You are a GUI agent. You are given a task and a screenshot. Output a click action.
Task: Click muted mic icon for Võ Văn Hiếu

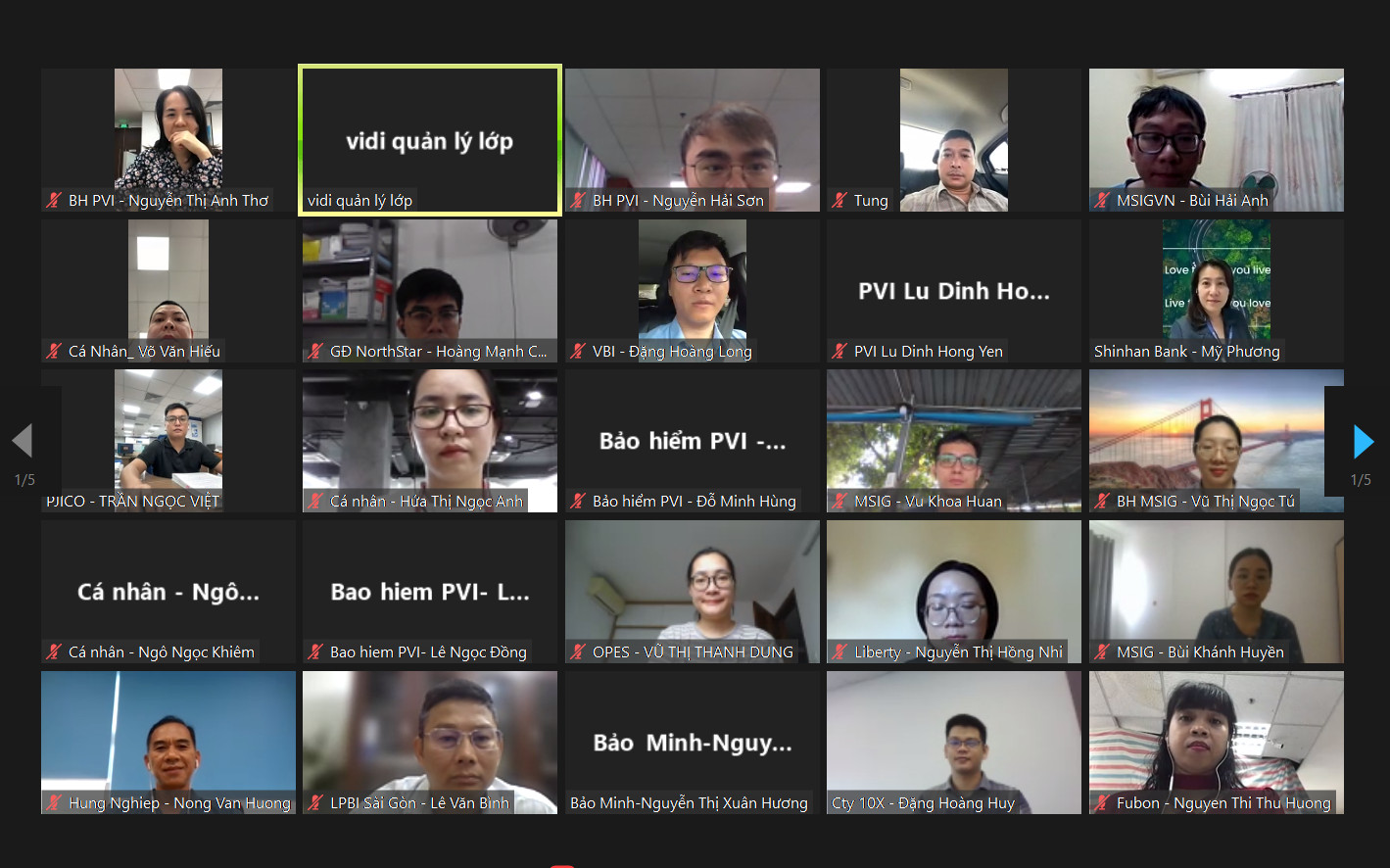click(x=54, y=351)
